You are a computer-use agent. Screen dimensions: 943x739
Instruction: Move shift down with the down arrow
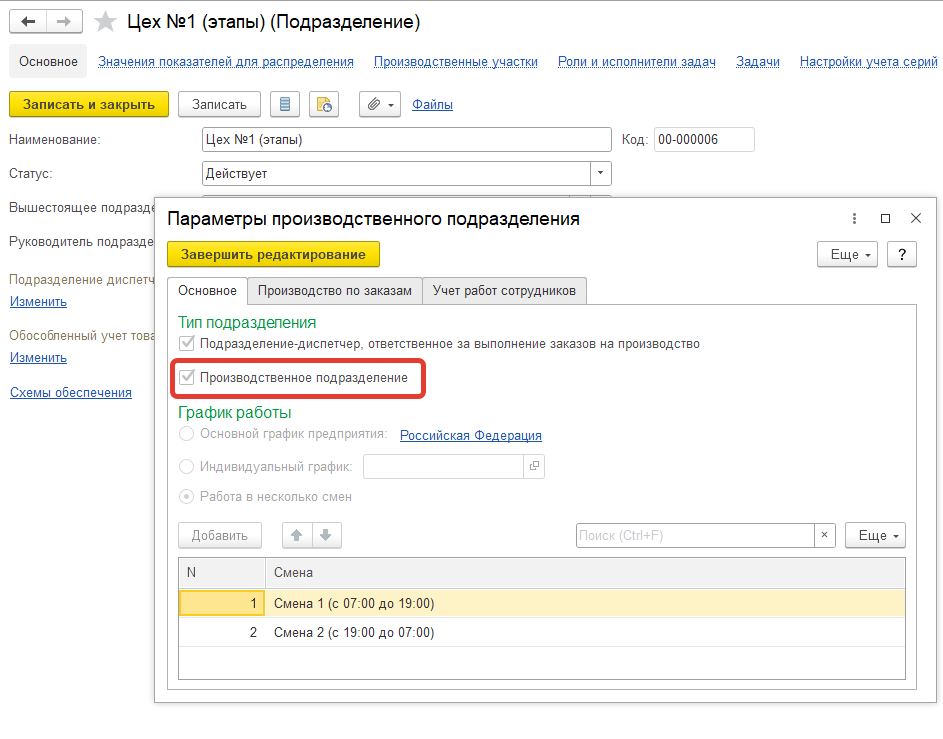tap(327, 535)
